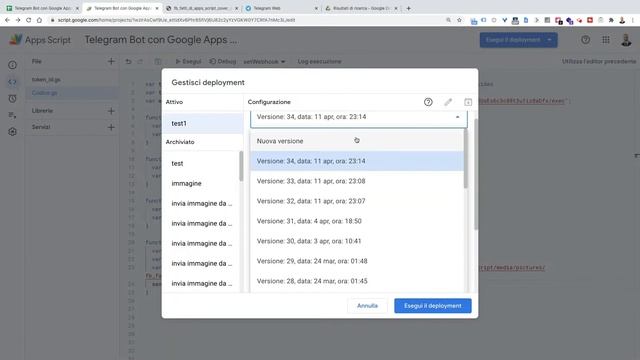Open the Google account avatar
Screen dimensions: 640x360
click(x=626, y=40)
